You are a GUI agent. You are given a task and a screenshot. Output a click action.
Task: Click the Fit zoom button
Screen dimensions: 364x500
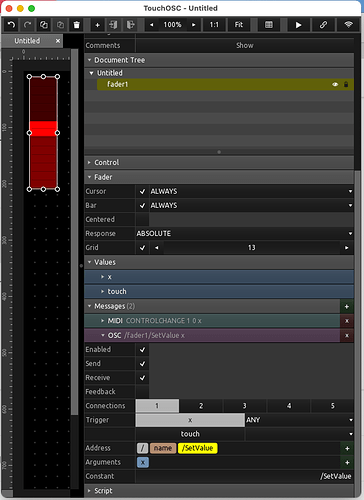(239, 25)
